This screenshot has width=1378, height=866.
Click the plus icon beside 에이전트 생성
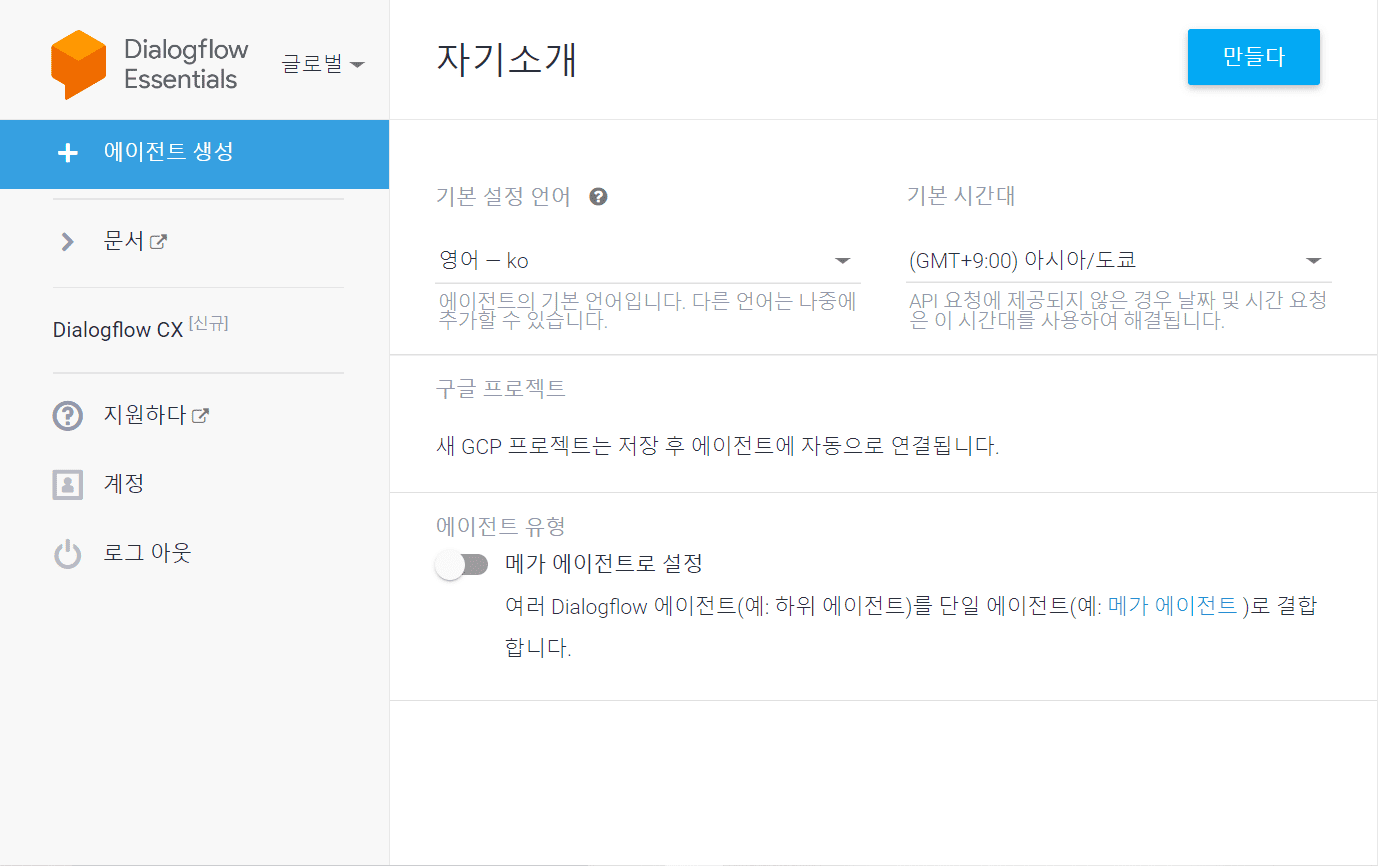pyautogui.click(x=67, y=153)
